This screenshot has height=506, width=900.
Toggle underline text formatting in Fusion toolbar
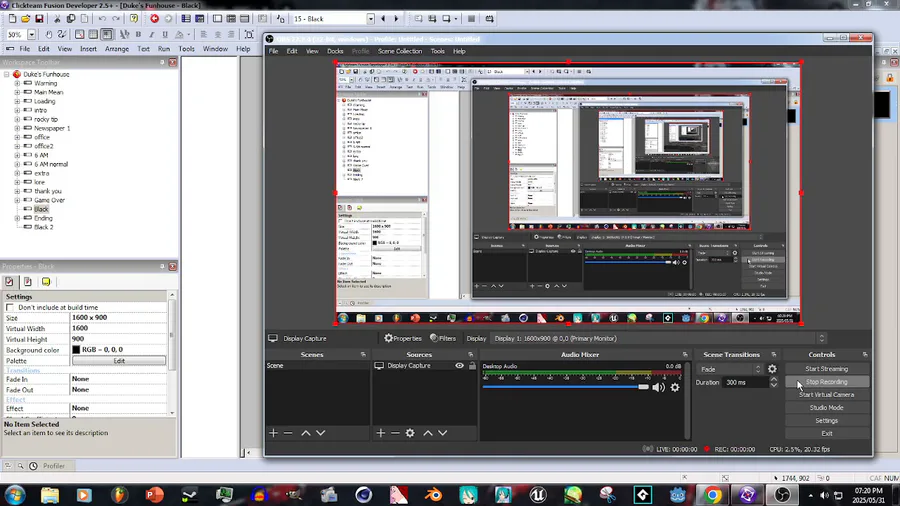[x=165, y=34]
